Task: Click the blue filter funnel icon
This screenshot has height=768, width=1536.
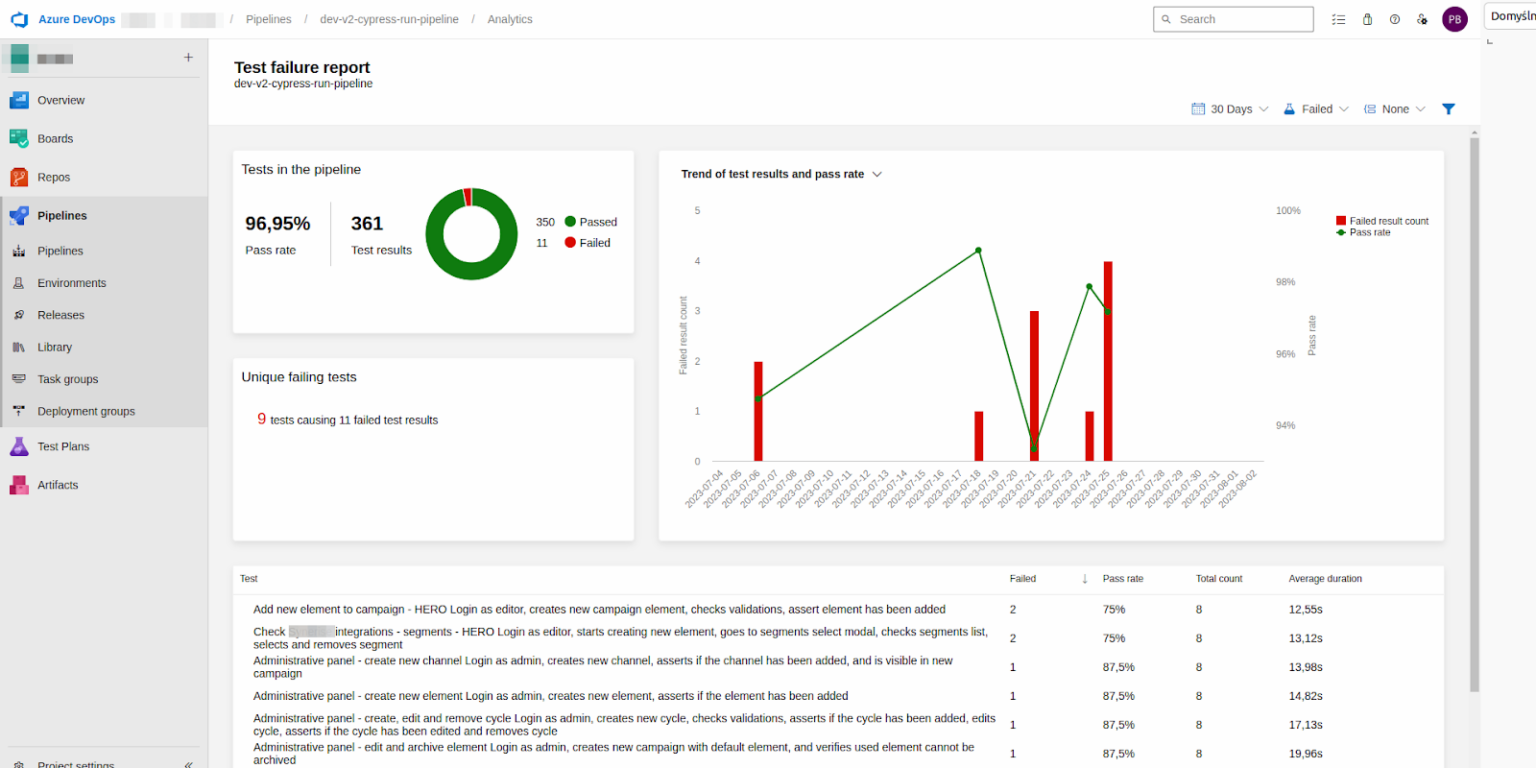Action: coord(1448,109)
